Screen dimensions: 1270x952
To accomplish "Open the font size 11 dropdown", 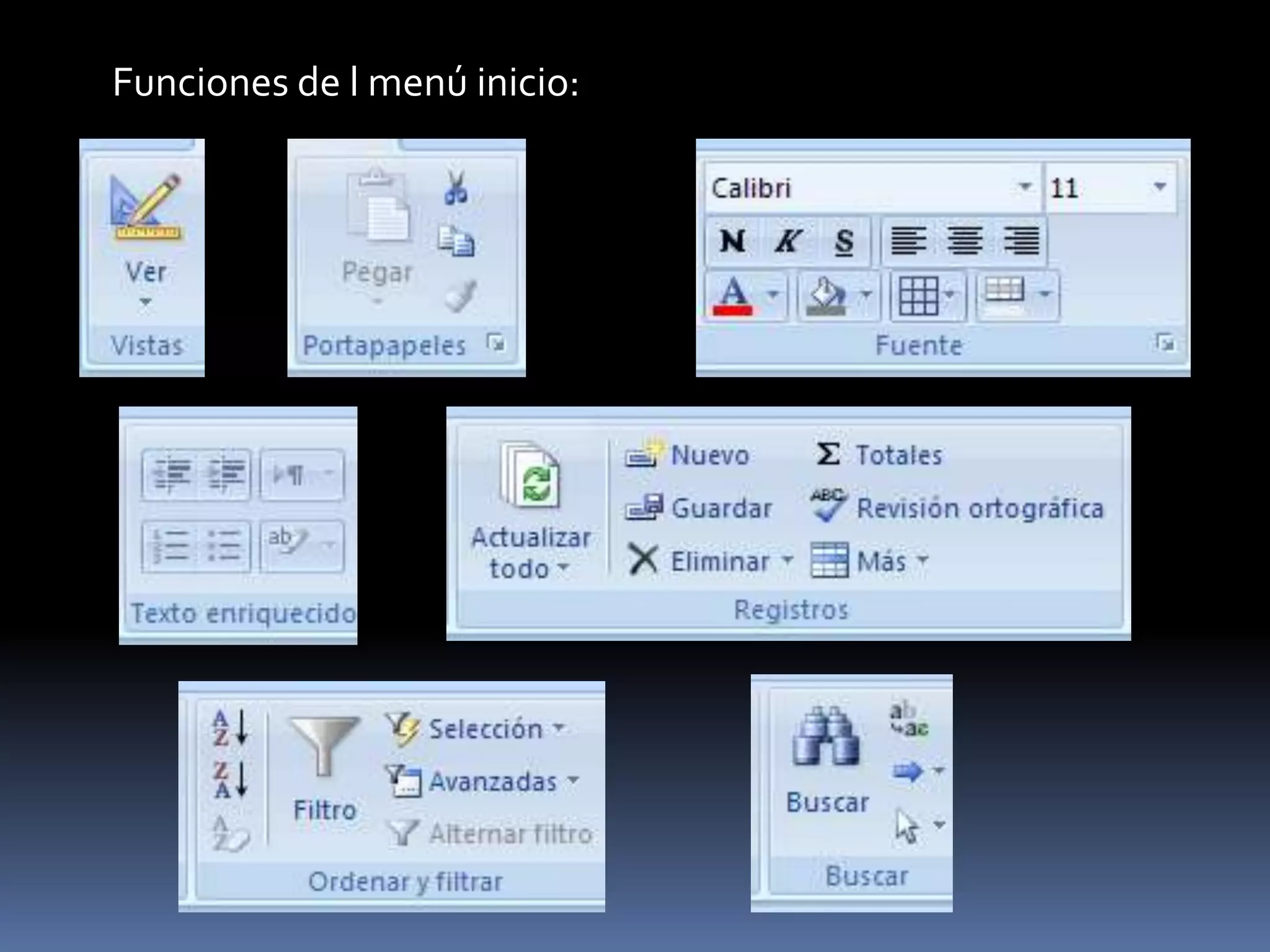I will point(1160,187).
